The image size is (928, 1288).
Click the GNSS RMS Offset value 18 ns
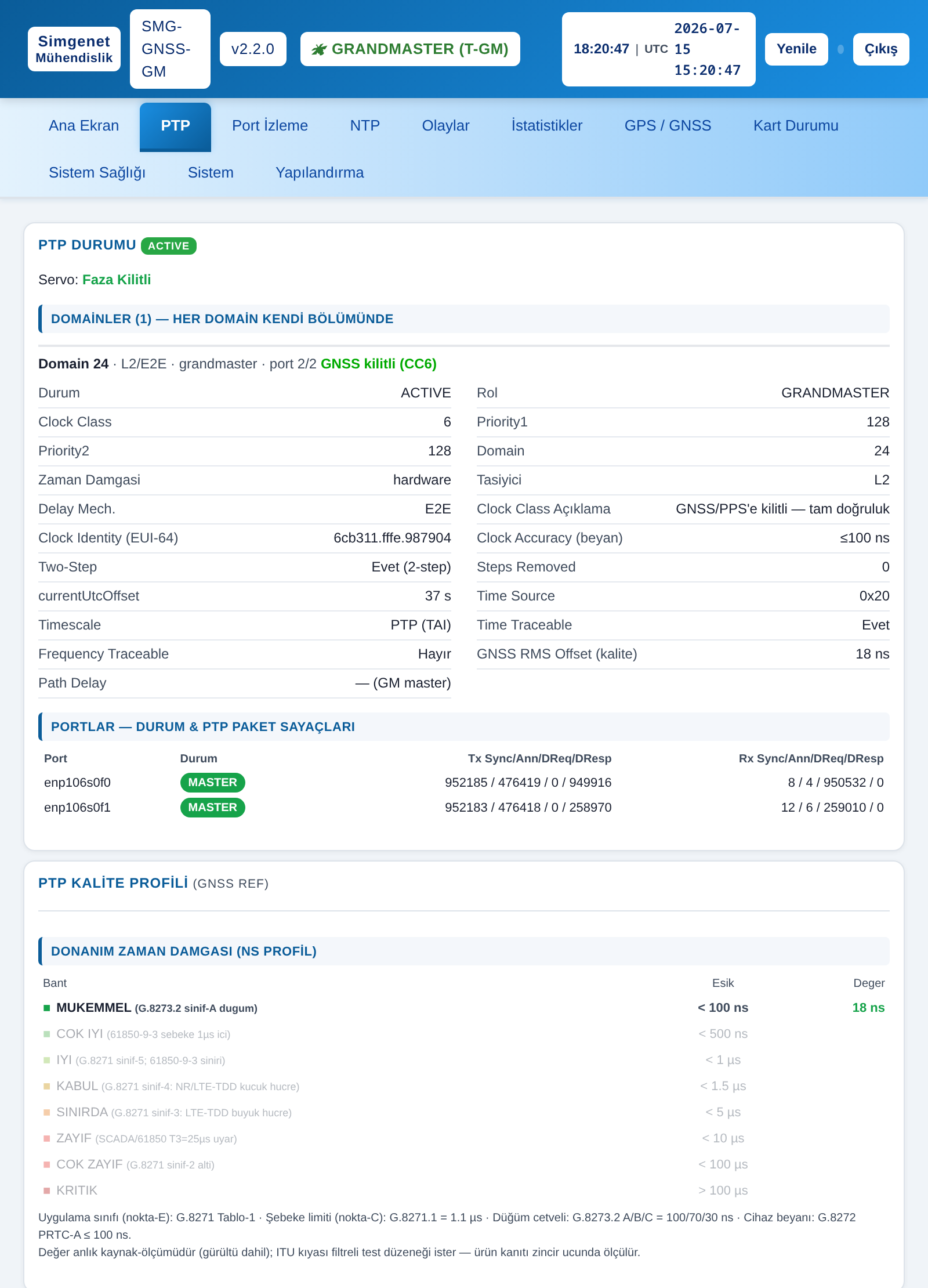[x=872, y=654]
